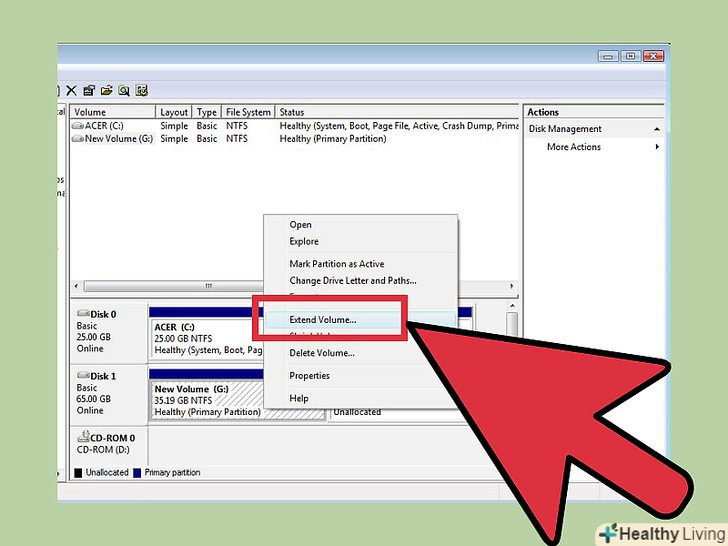Choose Extend Volume... in the context menu
Screen dimensions: 728x546
point(323,319)
